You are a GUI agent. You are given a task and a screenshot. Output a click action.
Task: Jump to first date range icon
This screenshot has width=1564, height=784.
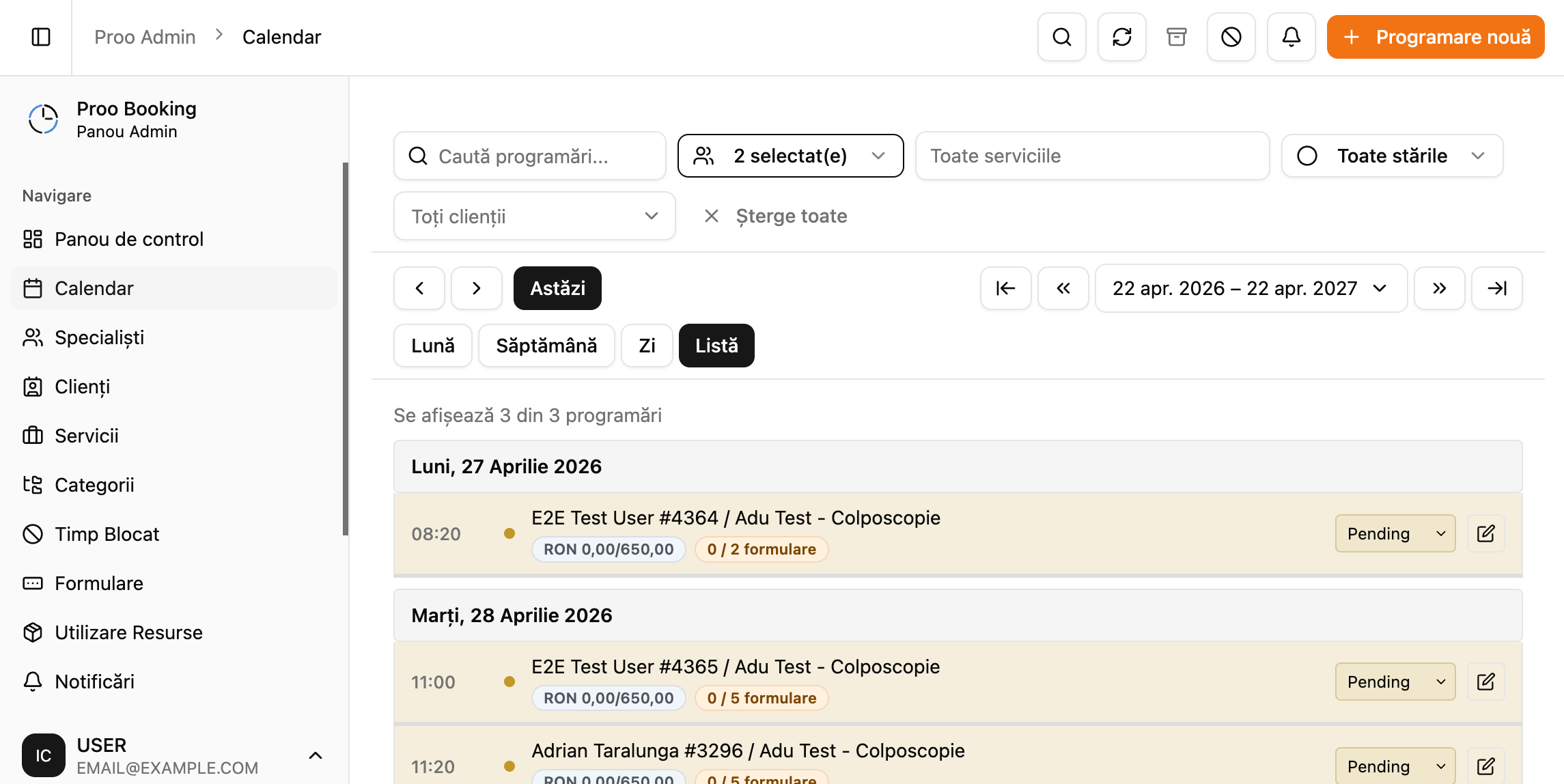1005,288
